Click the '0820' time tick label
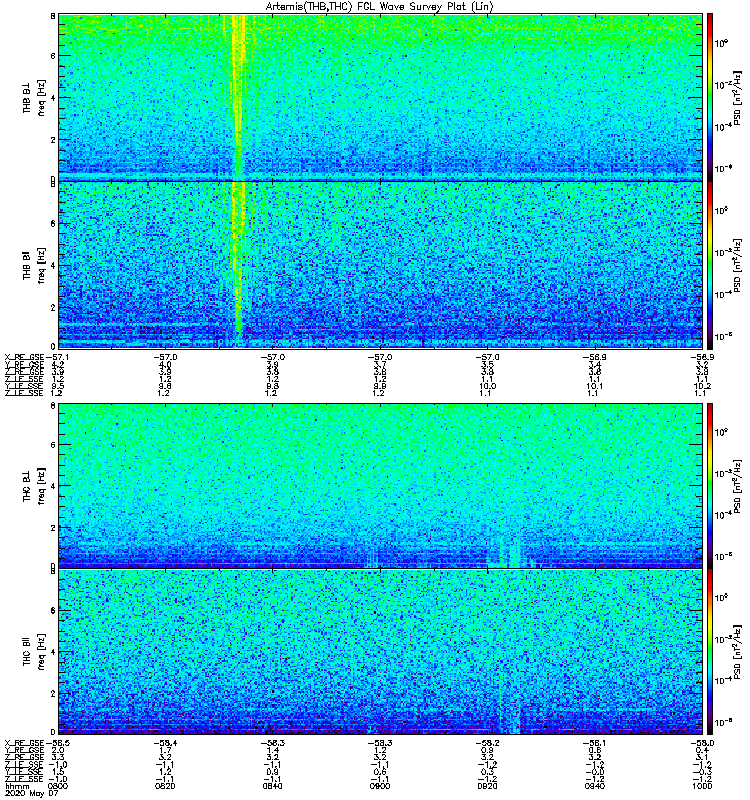The height and width of the screenshot is (800, 750). [165, 786]
